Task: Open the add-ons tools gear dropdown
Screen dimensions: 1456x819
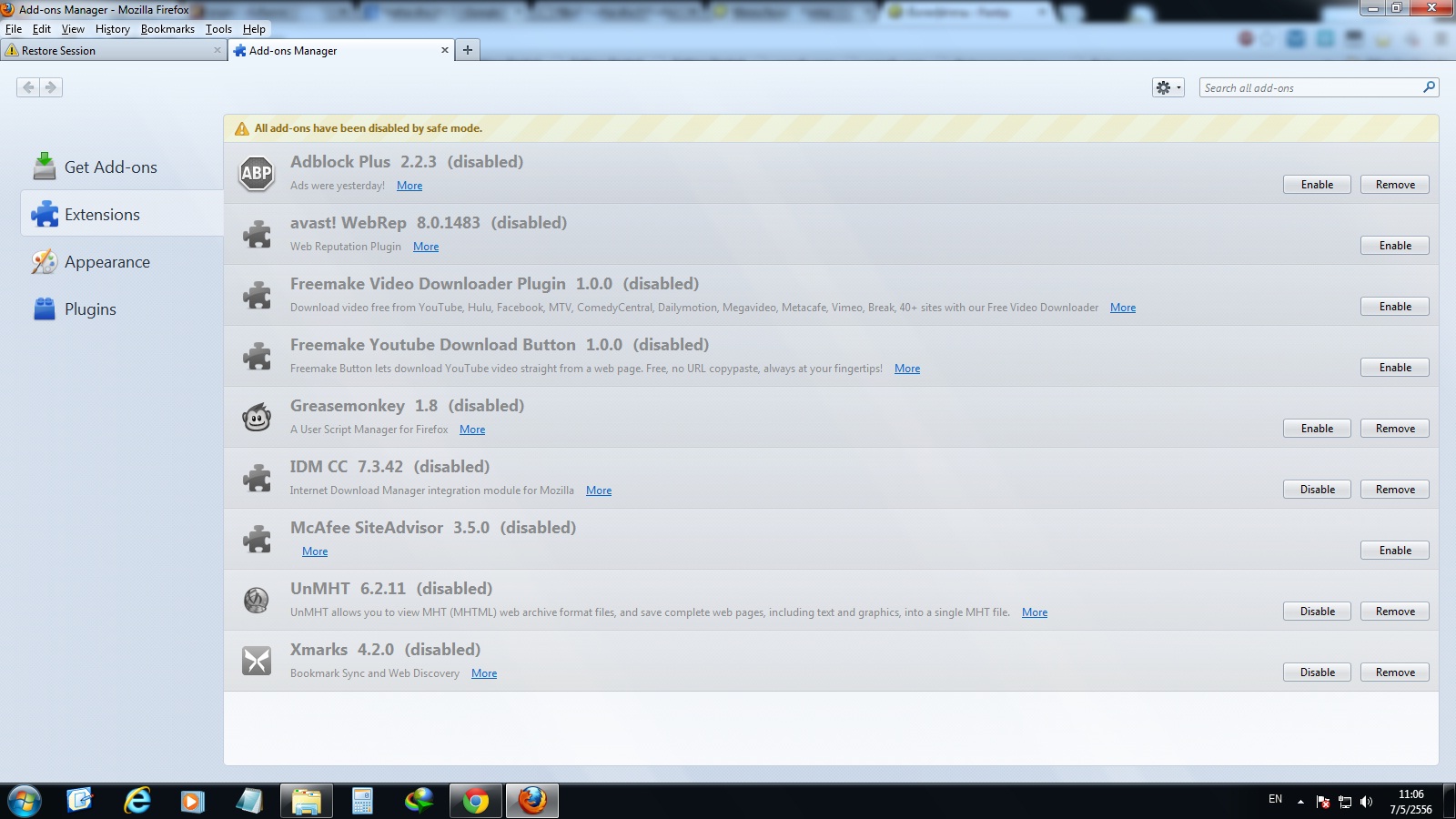Action: [1168, 87]
